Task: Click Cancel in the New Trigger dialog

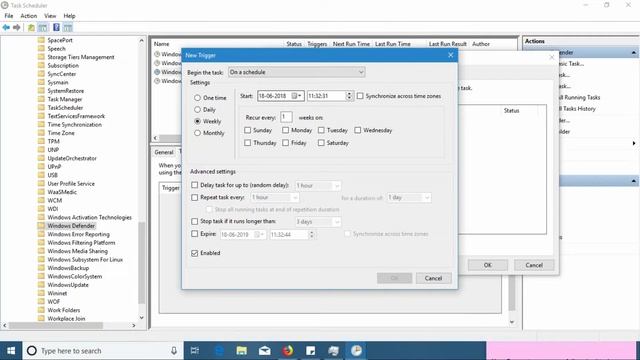Action: [x=433, y=278]
